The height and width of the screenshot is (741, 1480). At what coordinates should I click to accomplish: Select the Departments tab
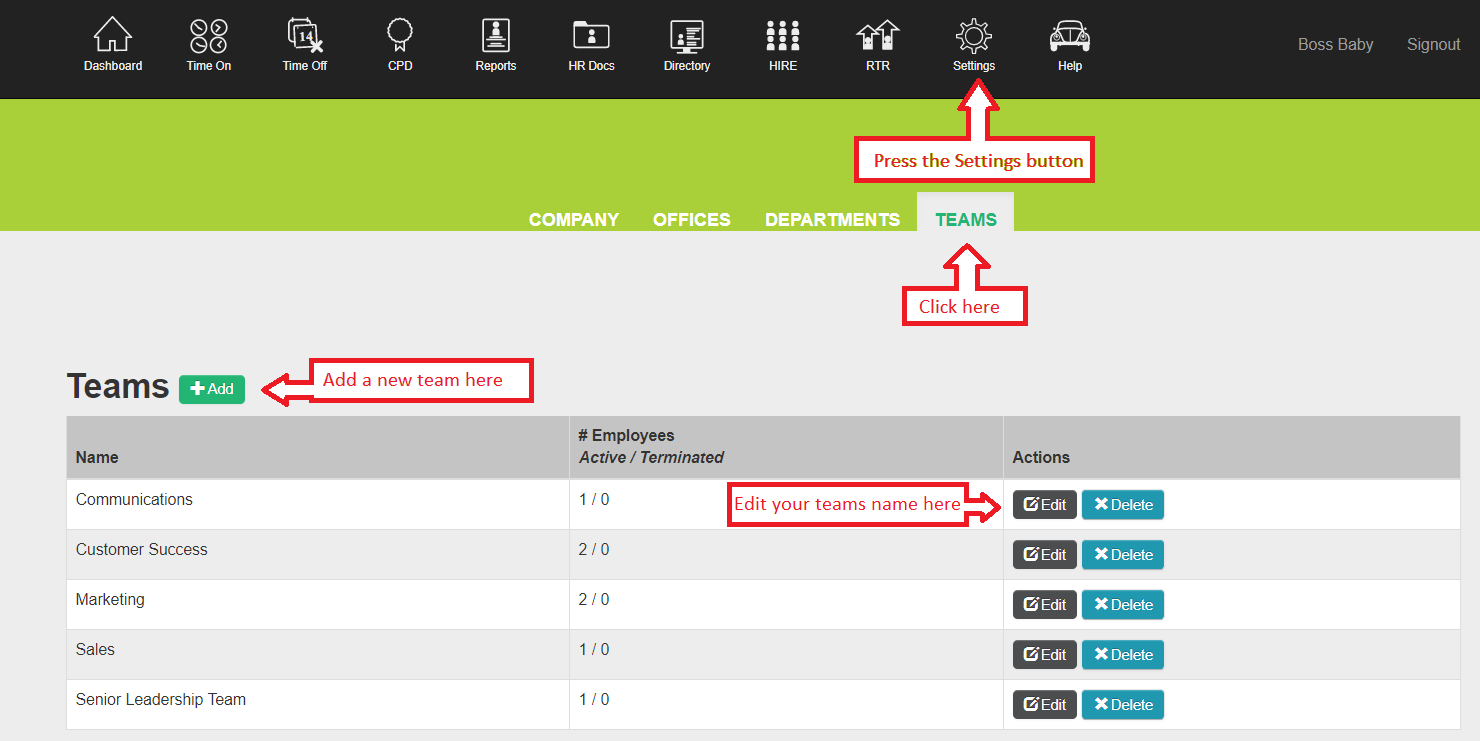point(832,219)
